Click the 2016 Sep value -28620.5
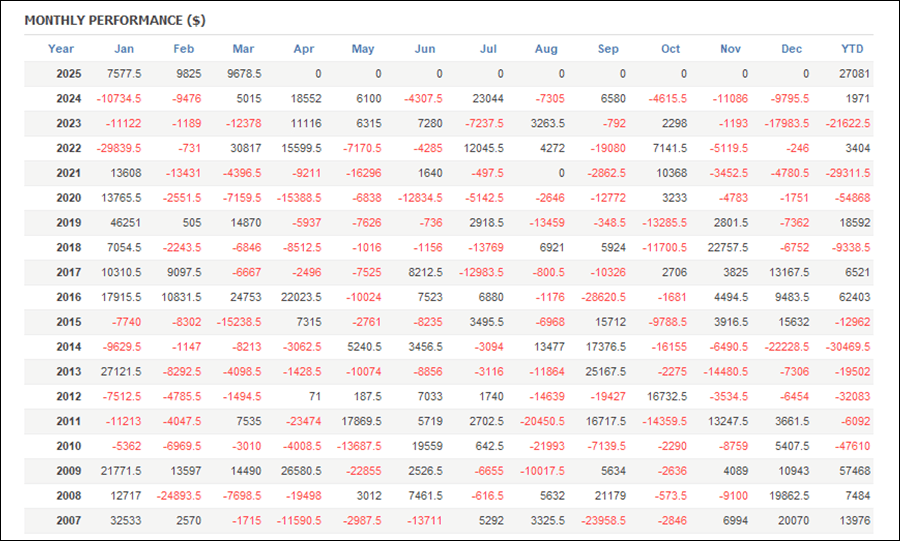 pos(603,297)
